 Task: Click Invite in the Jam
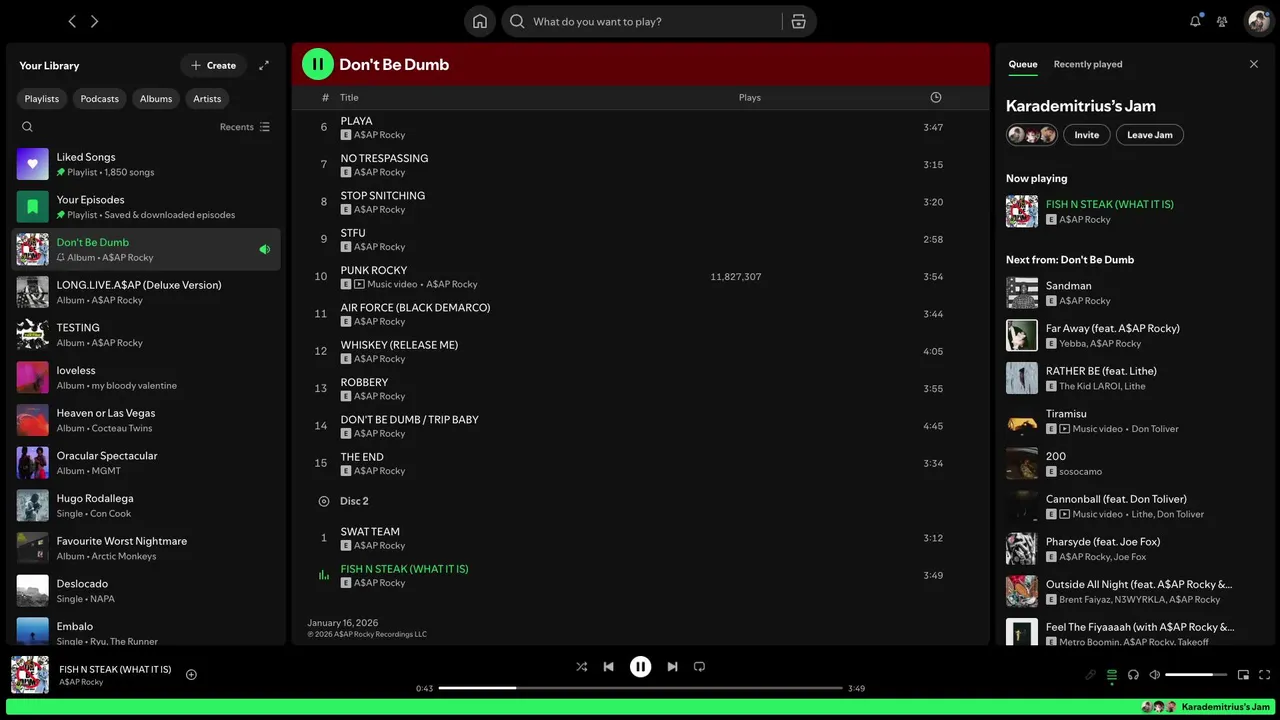[1087, 135]
